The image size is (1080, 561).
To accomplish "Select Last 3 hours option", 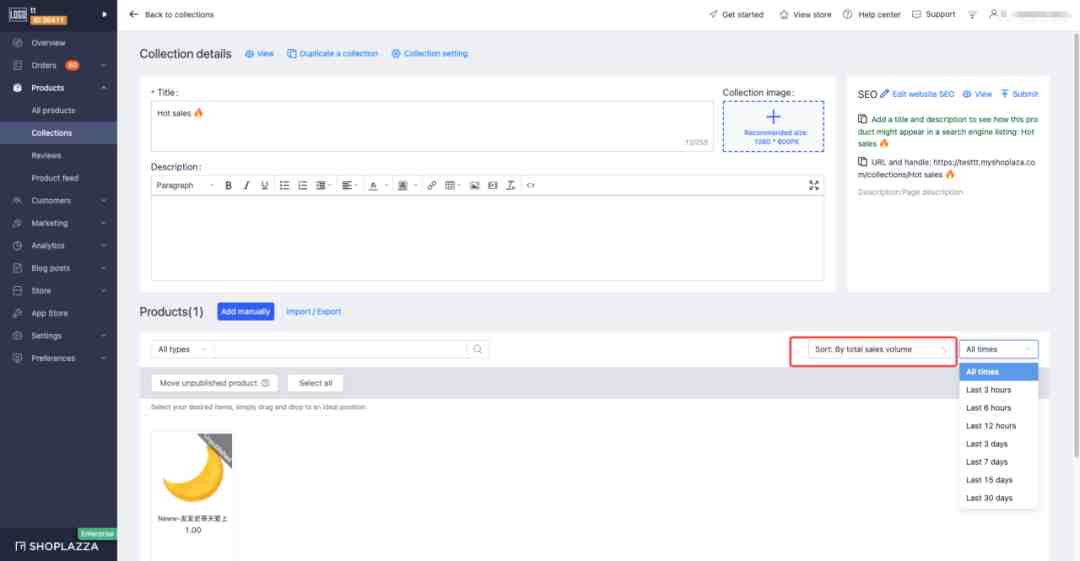I will 999,390.
